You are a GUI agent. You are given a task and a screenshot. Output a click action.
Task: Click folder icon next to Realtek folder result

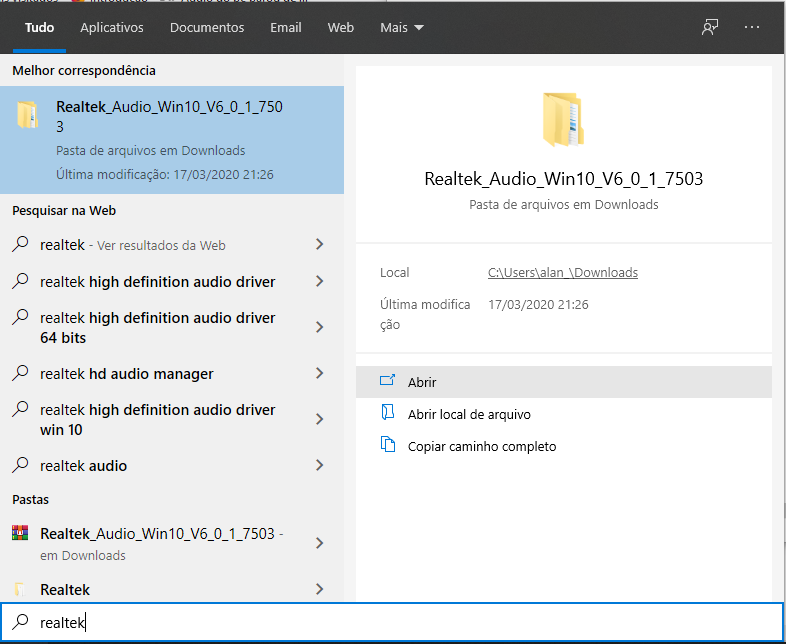(20, 589)
